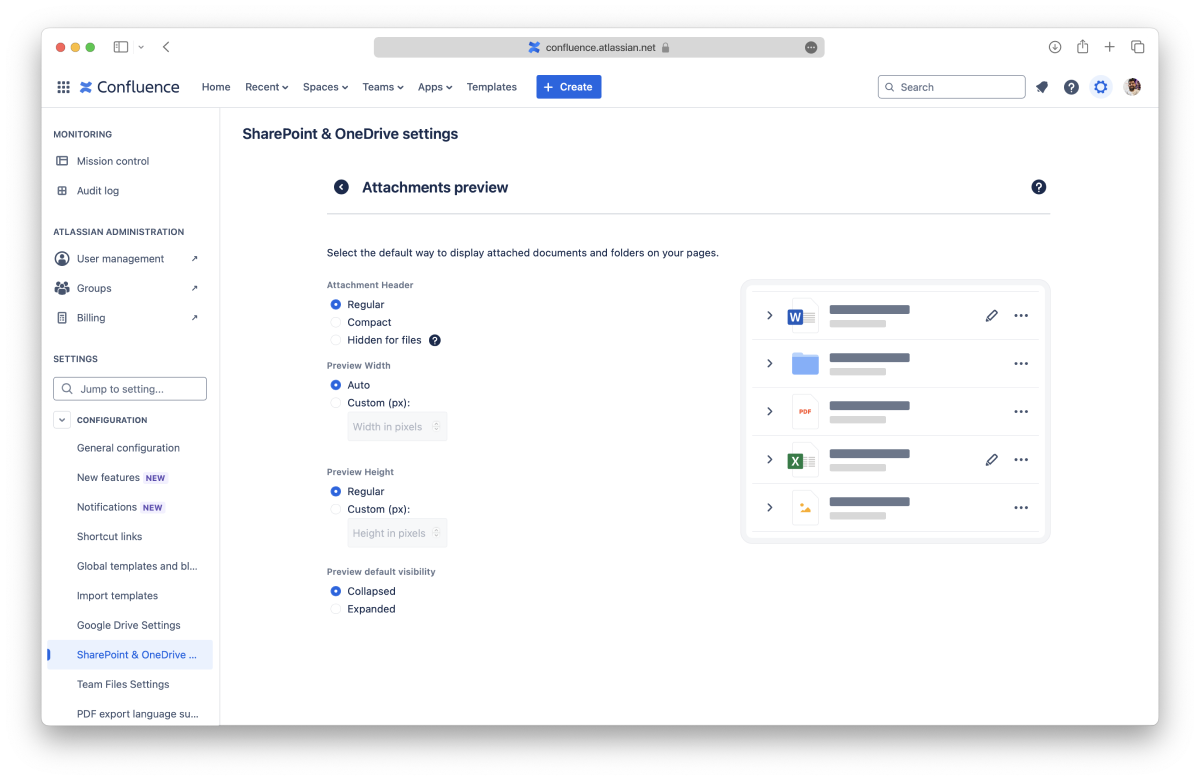The width and height of the screenshot is (1200, 781).
Task: Open the Spaces dropdown menu
Action: 325,87
